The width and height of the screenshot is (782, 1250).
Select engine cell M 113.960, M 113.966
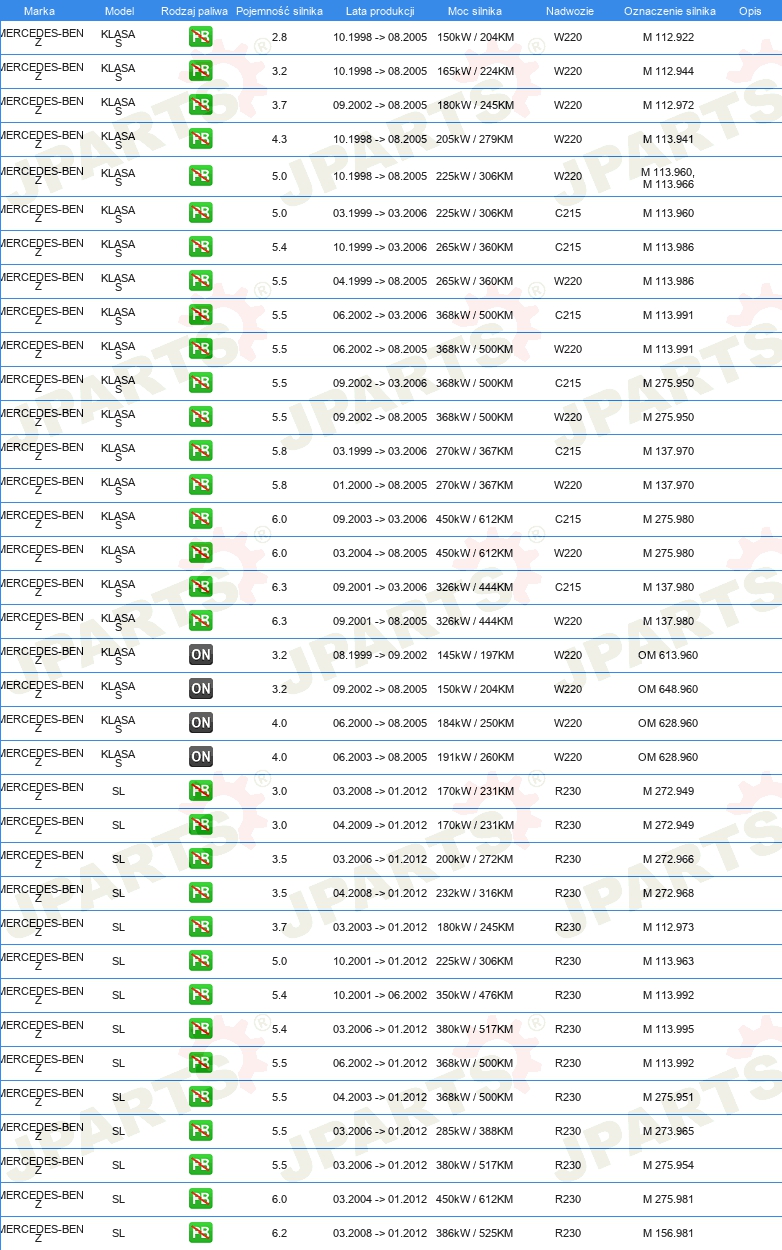click(x=668, y=178)
